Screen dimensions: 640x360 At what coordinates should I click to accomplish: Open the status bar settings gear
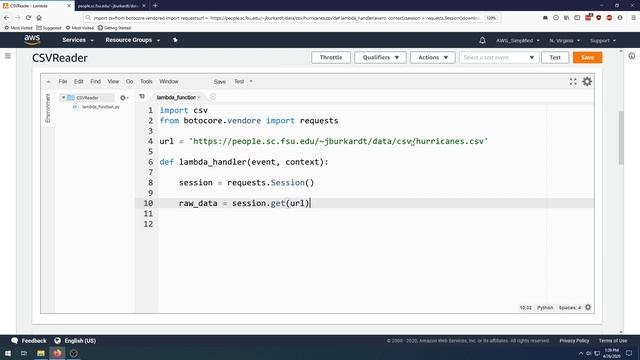(588, 307)
